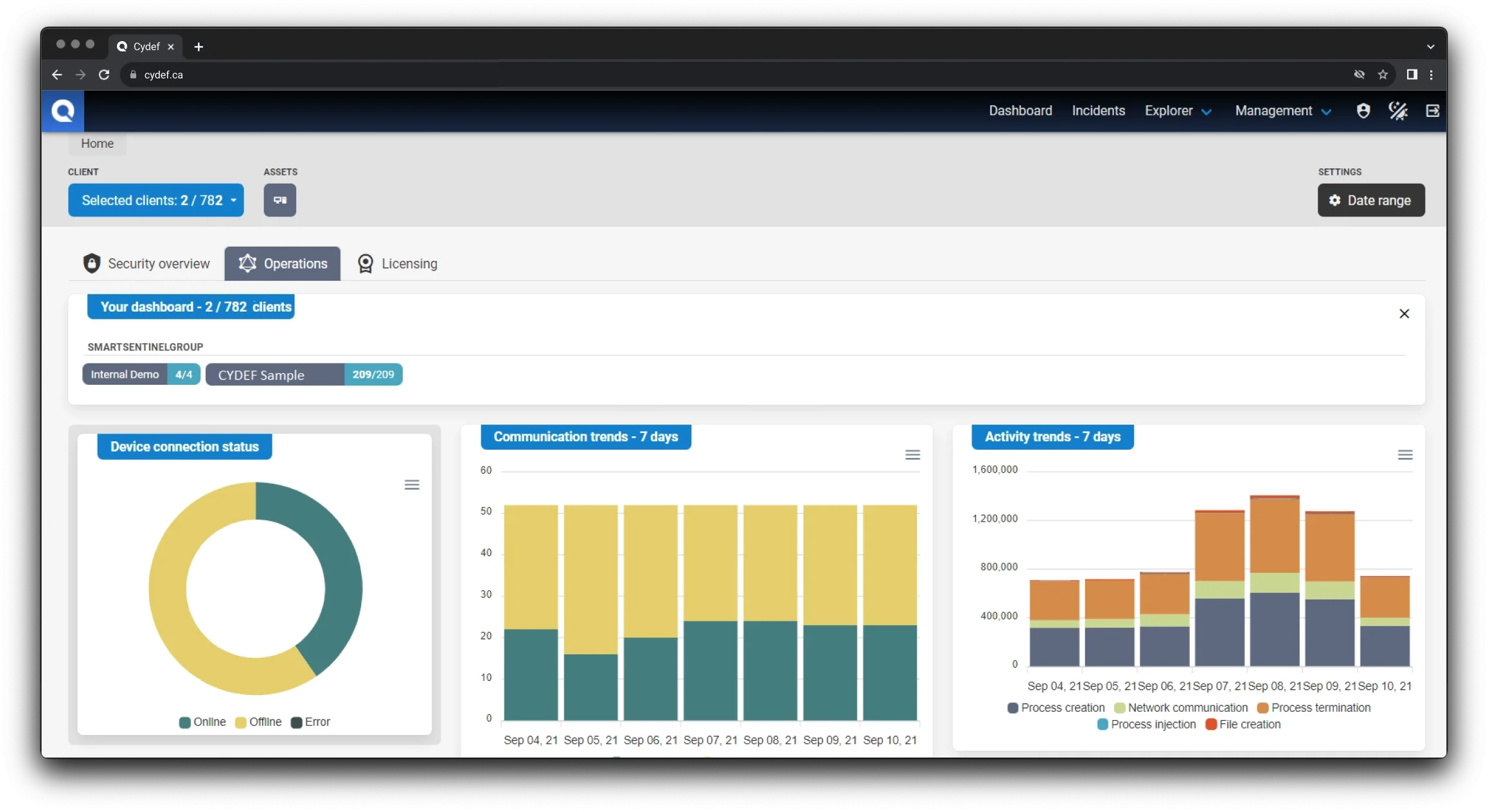Click the Cydef logo icon
The width and height of the screenshot is (1488, 812).
coord(63,111)
